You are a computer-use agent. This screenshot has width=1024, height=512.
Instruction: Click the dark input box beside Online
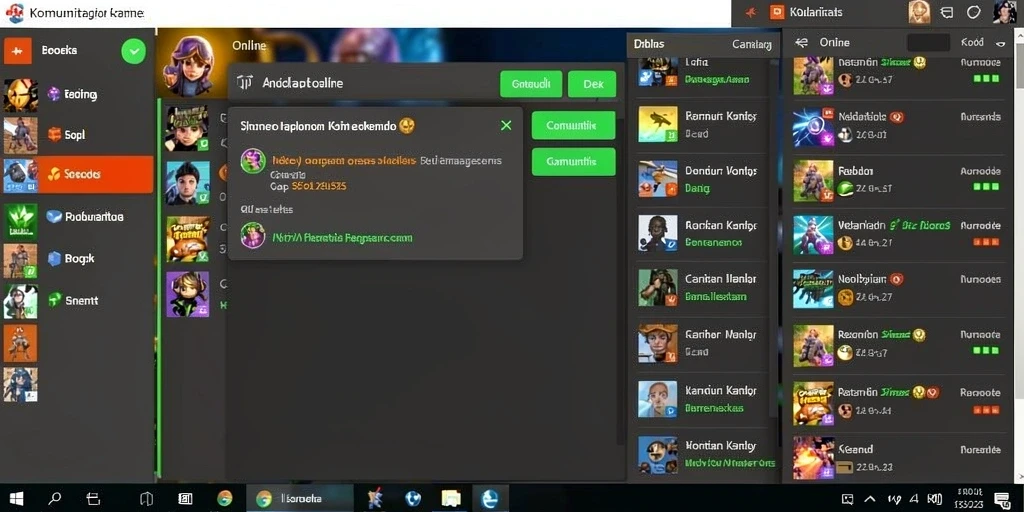pyautogui.click(x=929, y=42)
